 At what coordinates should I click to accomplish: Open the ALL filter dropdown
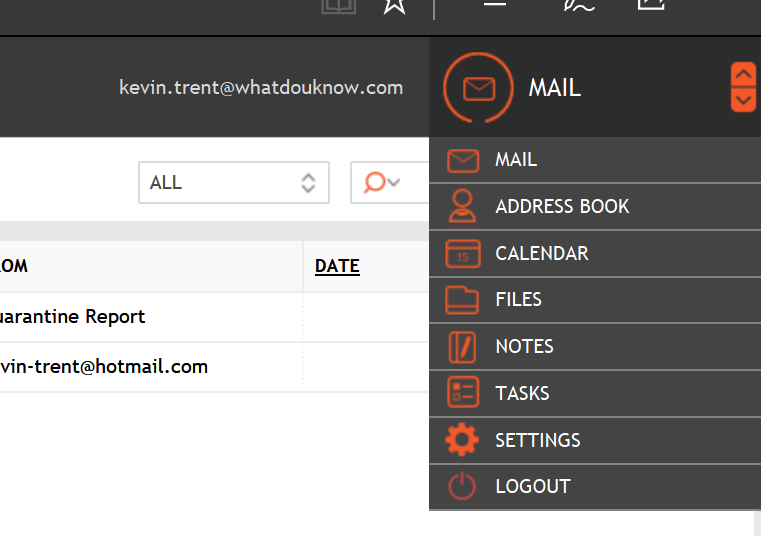click(233, 183)
